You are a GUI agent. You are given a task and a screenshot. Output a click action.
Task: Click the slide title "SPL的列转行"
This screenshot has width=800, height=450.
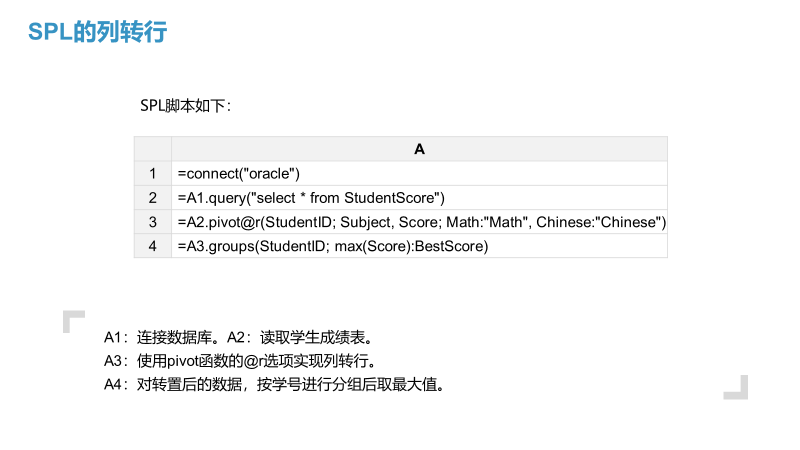[x=97, y=32]
